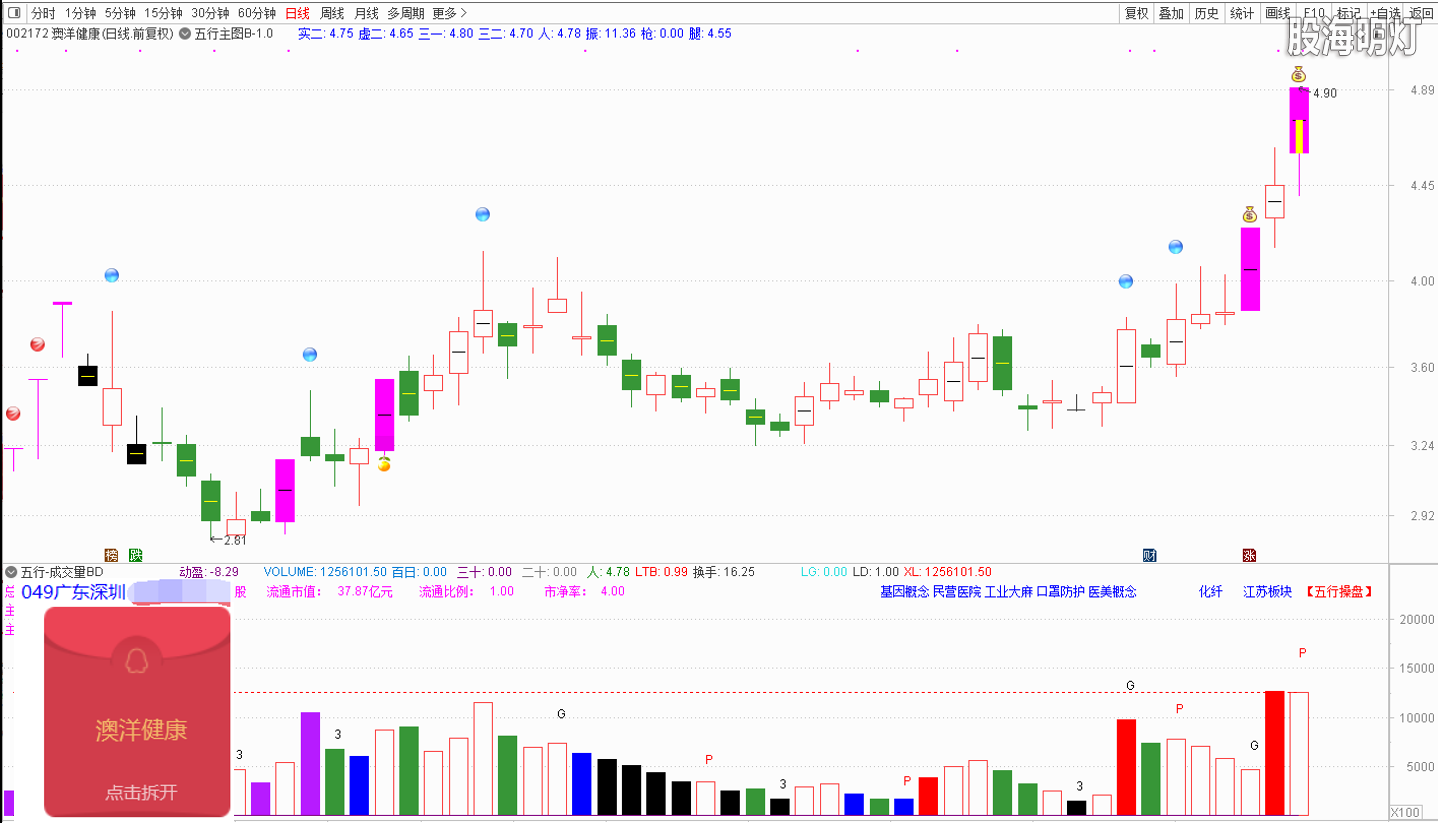Expand the 五行主图B-1.0 indicator dropdown arrow
This screenshot has width=1438, height=823.
[x=185, y=33]
